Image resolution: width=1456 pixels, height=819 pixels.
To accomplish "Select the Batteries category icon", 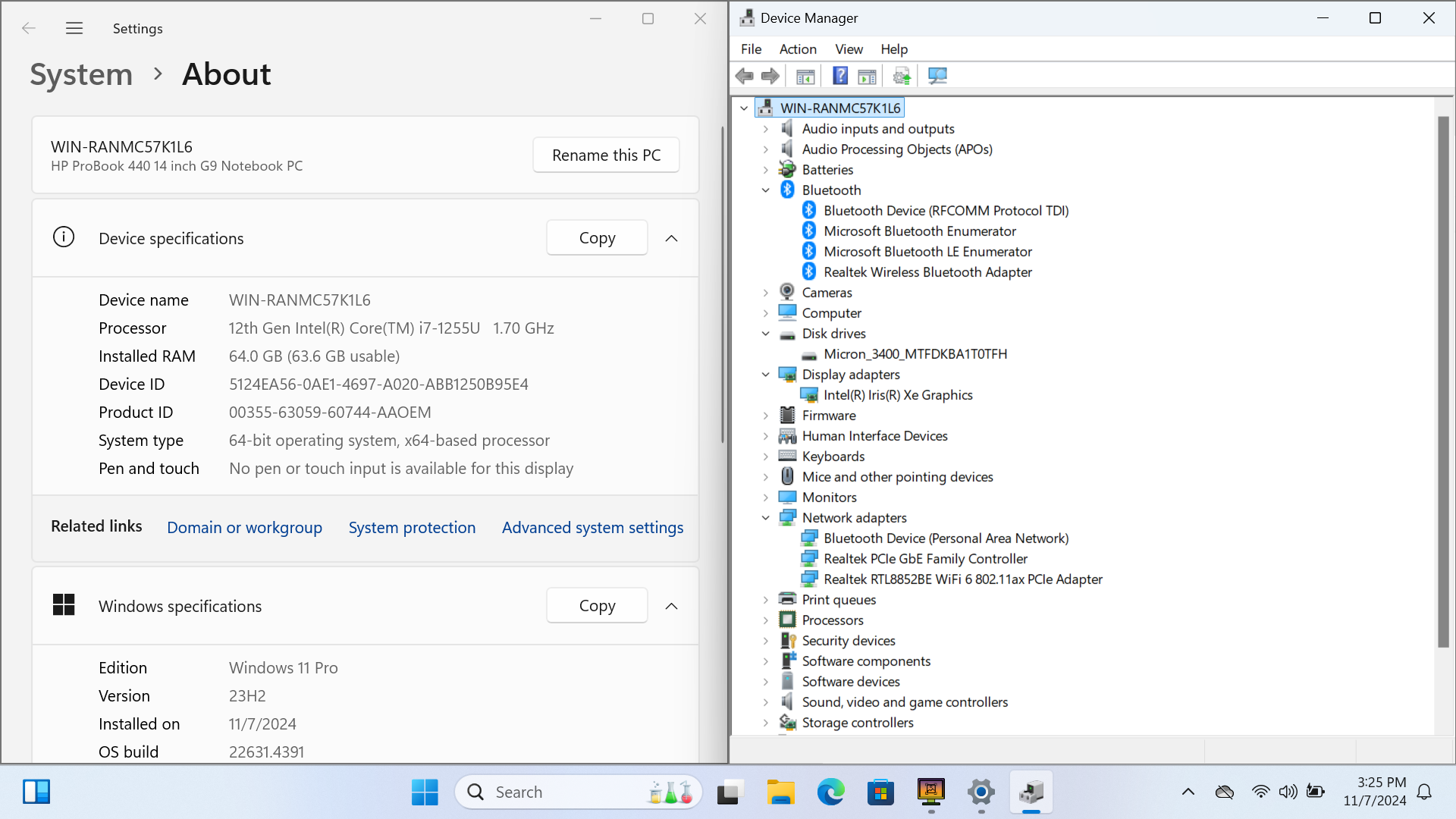I will pos(788,169).
